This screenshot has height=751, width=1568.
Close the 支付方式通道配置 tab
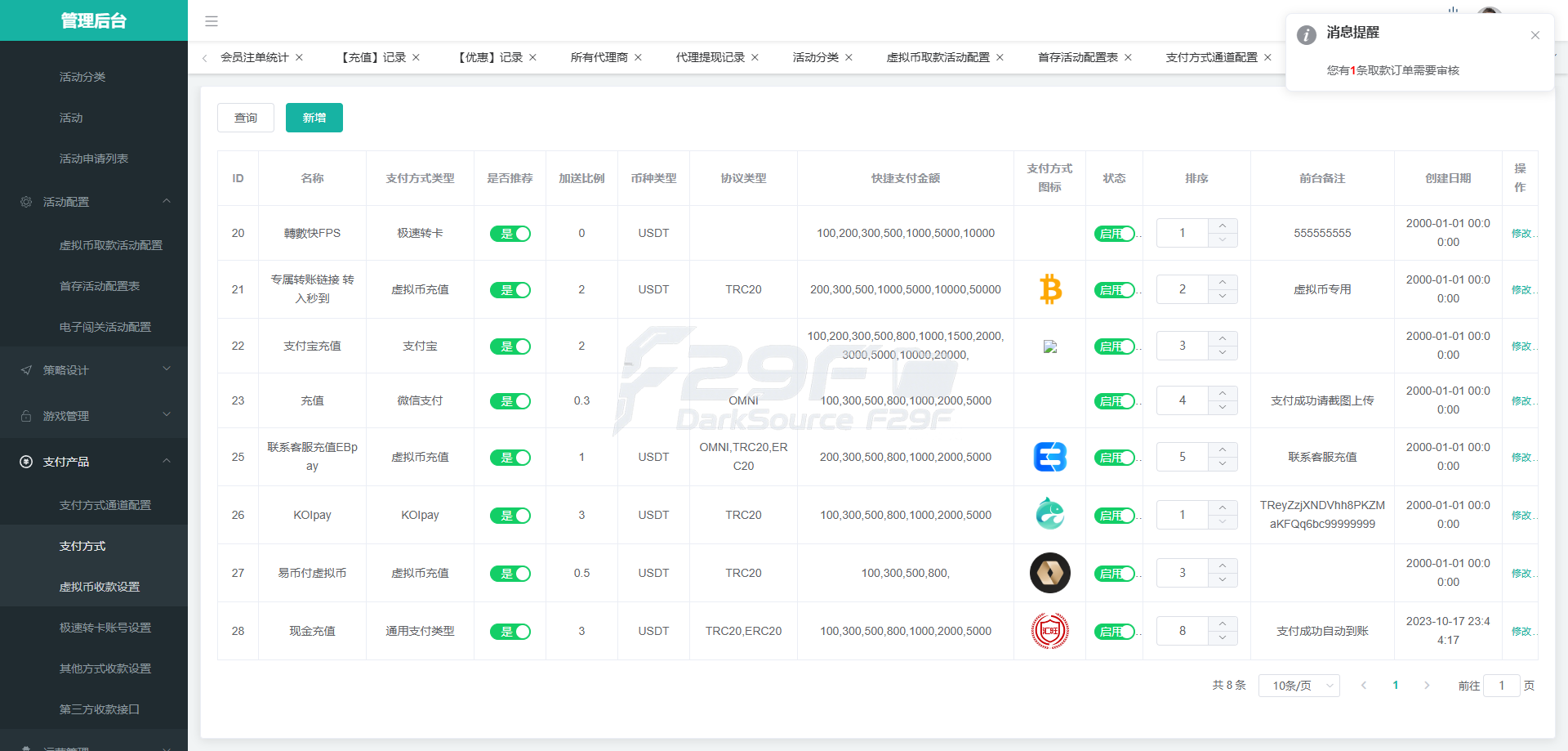click(1268, 57)
